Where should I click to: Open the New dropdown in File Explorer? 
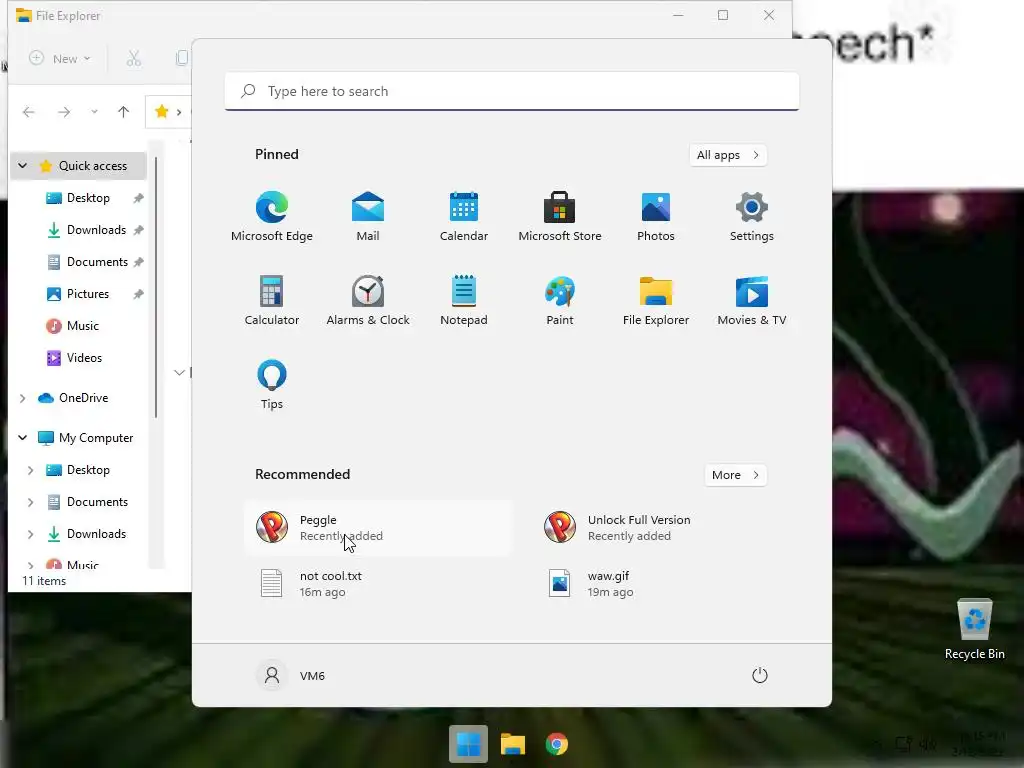(59, 59)
